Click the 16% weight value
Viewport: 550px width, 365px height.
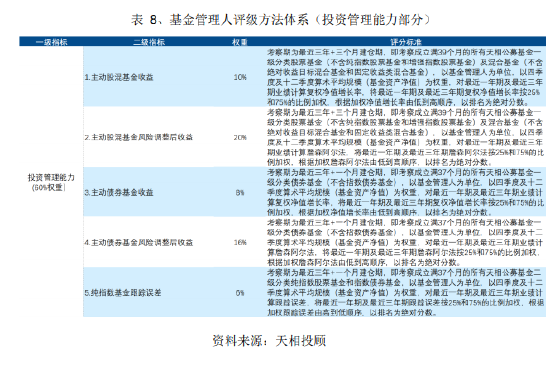click(x=240, y=242)
